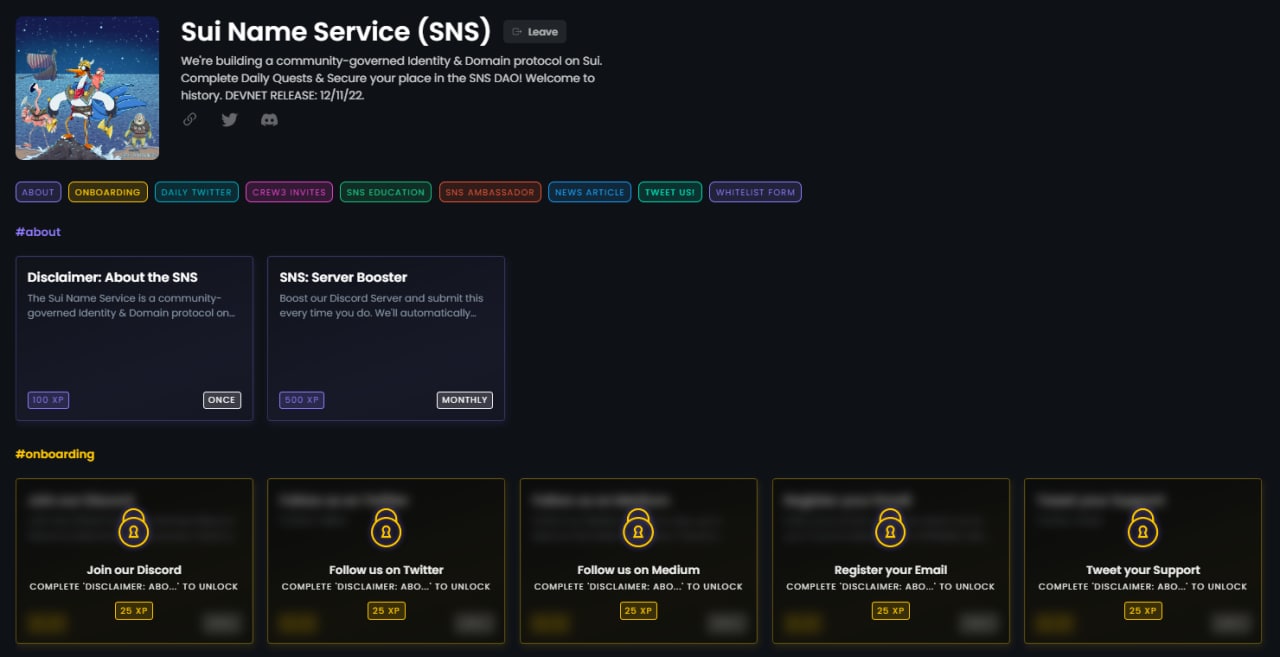The image size is (1280, 657).
Task: Click 25 XP badge on Follow us on Medium
Action: click(638, 610)
